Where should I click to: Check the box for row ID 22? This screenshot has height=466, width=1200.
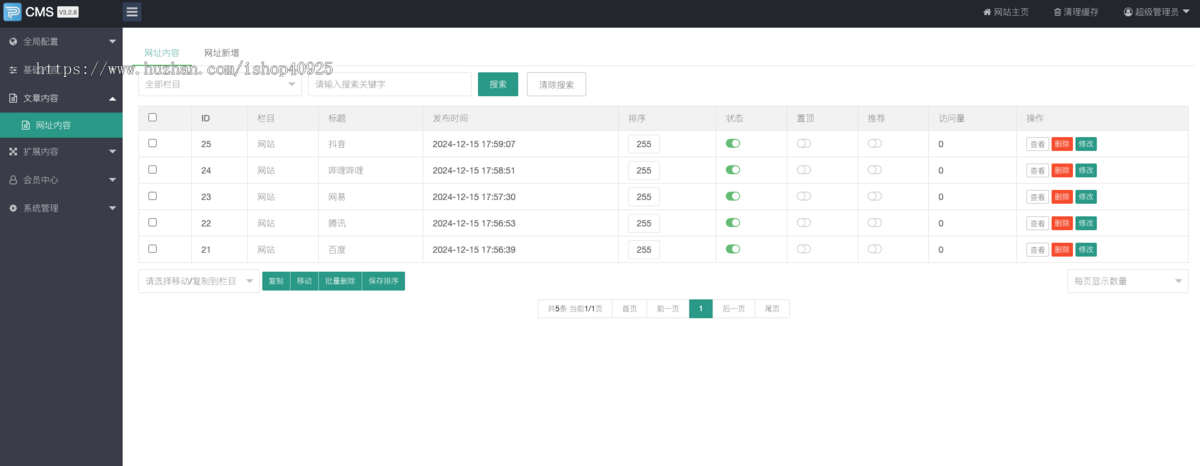click(152, 222)
